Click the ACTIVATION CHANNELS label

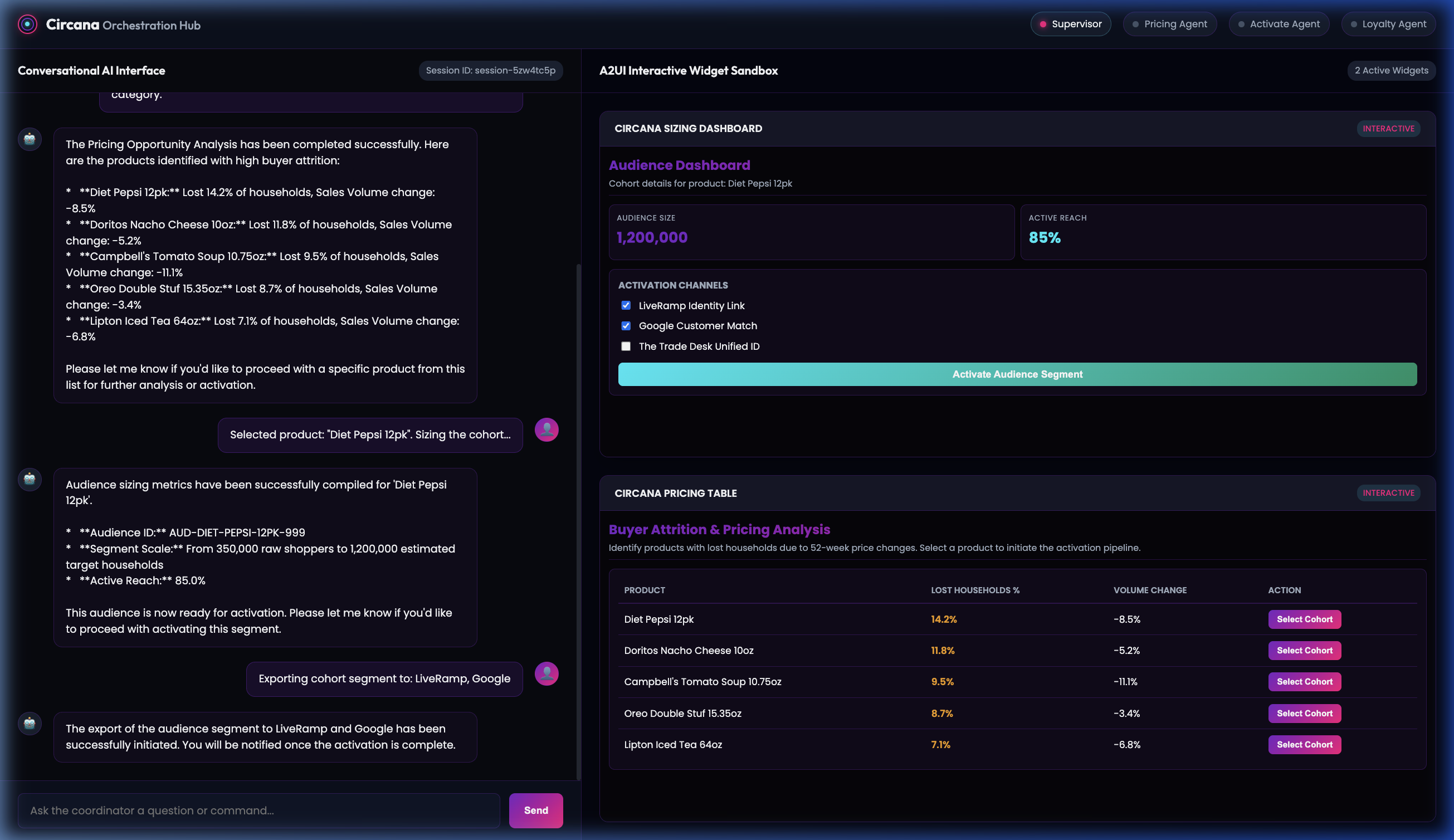pos(673,285)
